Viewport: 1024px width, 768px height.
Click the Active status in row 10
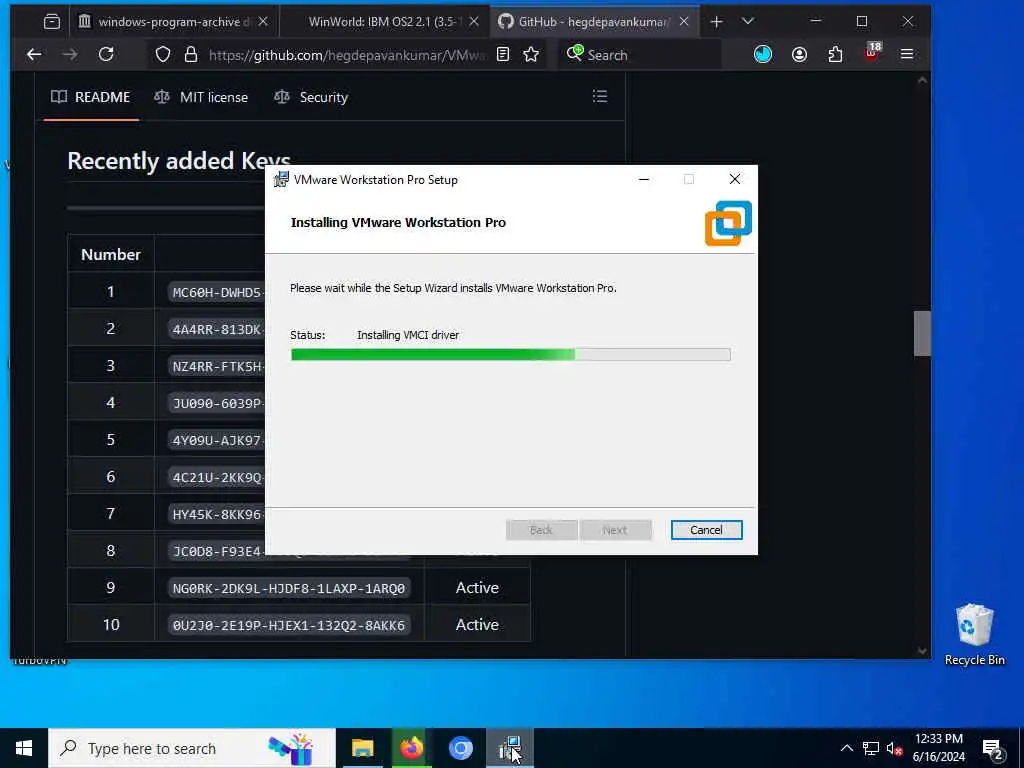tap(477, 625)
